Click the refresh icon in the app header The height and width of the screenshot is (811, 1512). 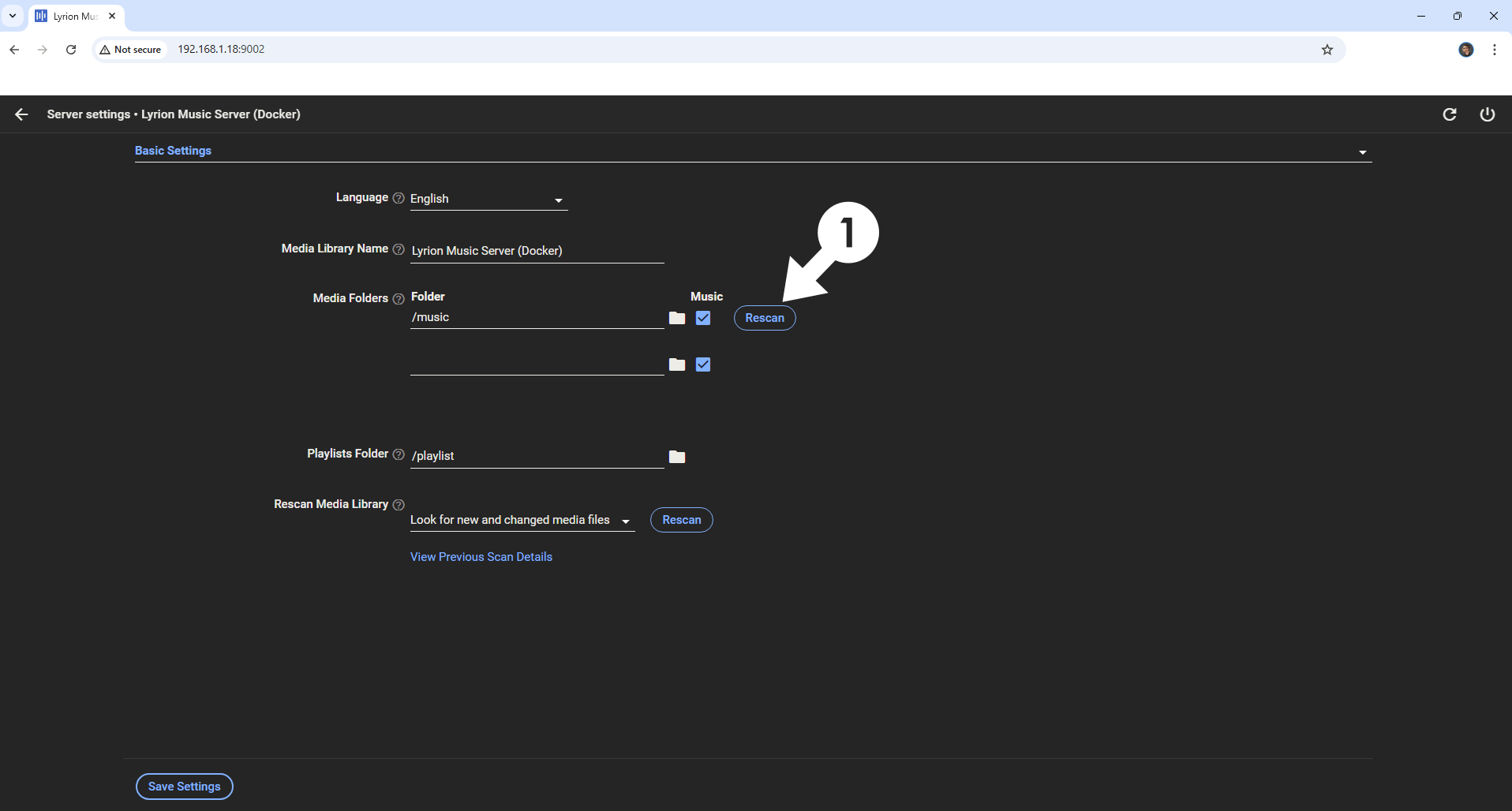click(1449, 114)
